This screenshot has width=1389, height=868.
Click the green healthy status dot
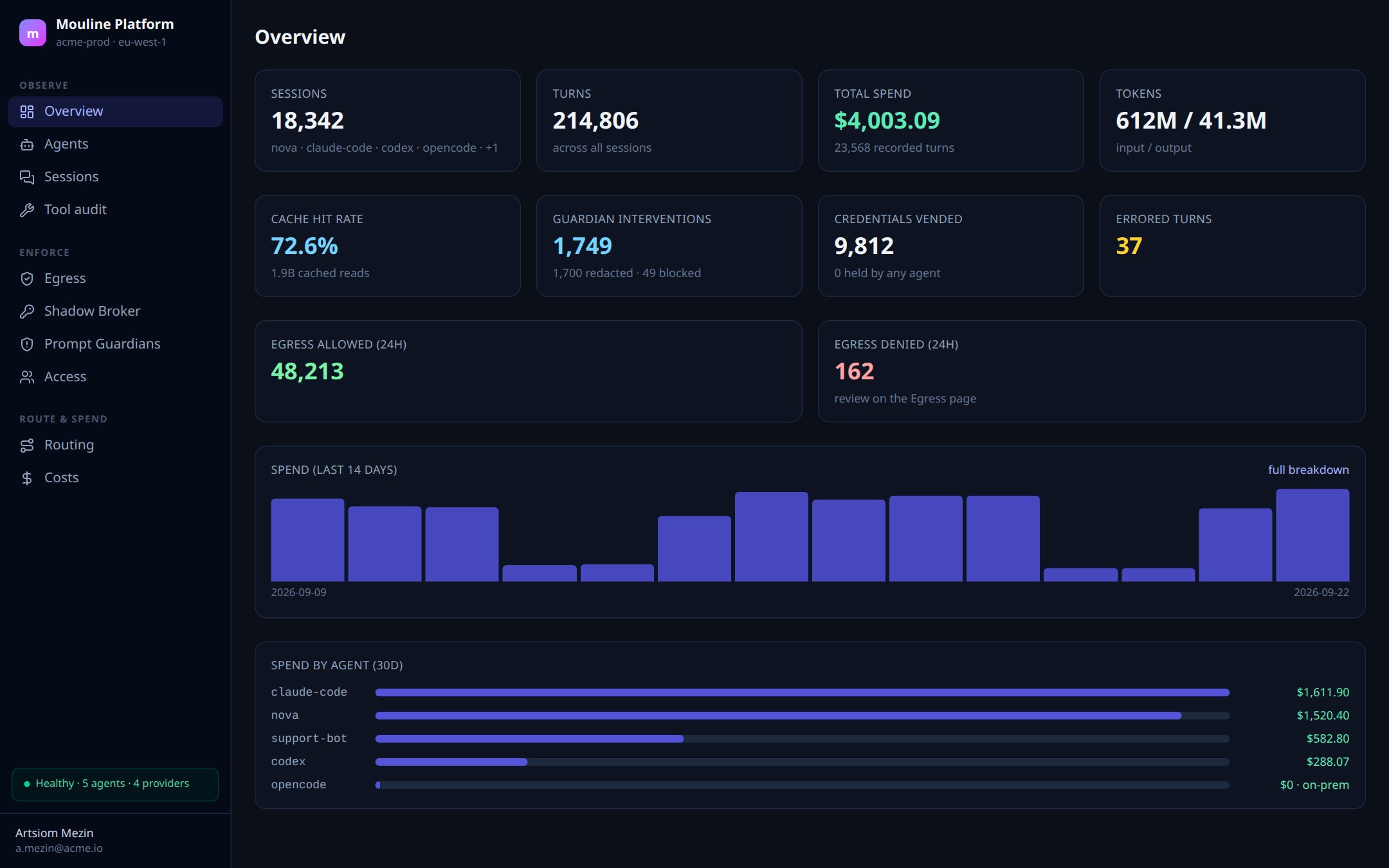(x=27, y=784)
